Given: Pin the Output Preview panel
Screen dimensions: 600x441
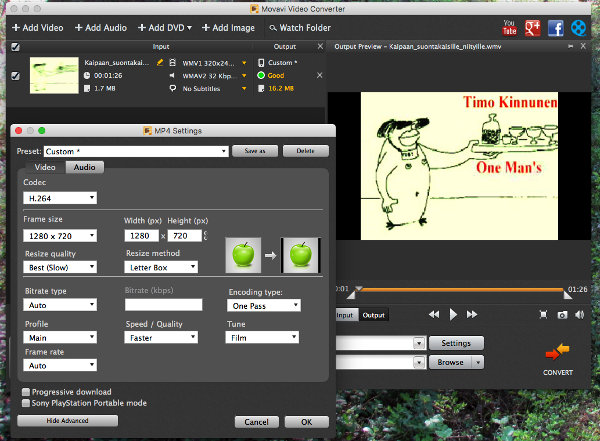Looking at the screenshot, I should (x=571, y=46).
